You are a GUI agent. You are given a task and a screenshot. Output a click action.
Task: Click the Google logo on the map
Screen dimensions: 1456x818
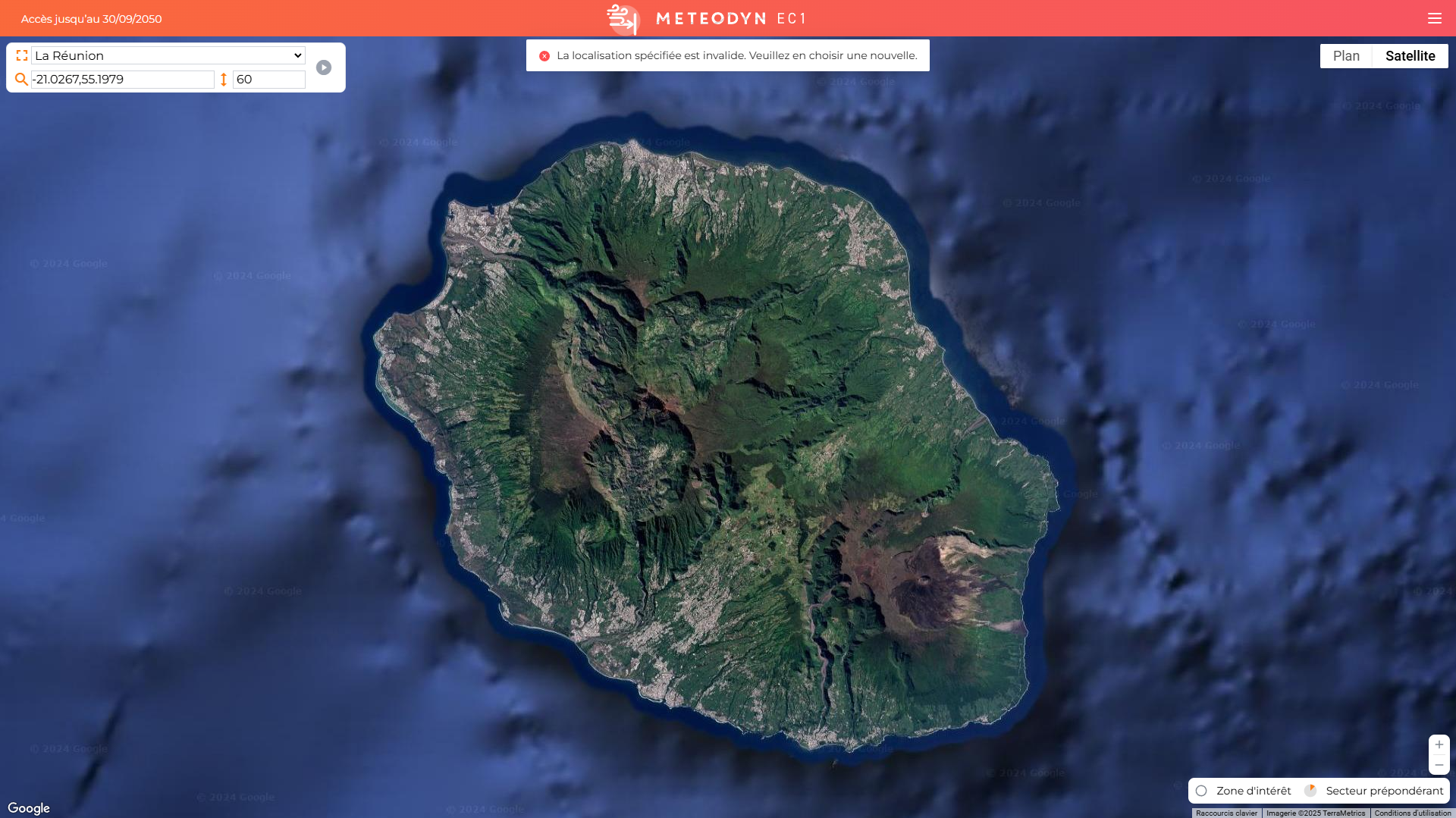click(29, 808)
